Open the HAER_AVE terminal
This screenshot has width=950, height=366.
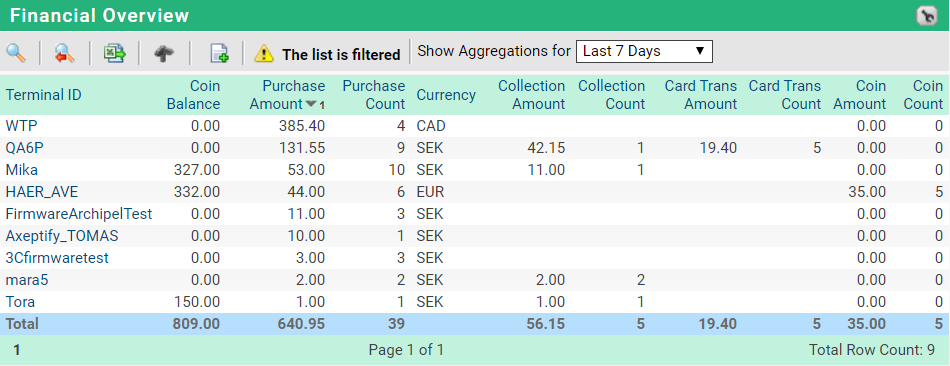[x=42, y=192]
